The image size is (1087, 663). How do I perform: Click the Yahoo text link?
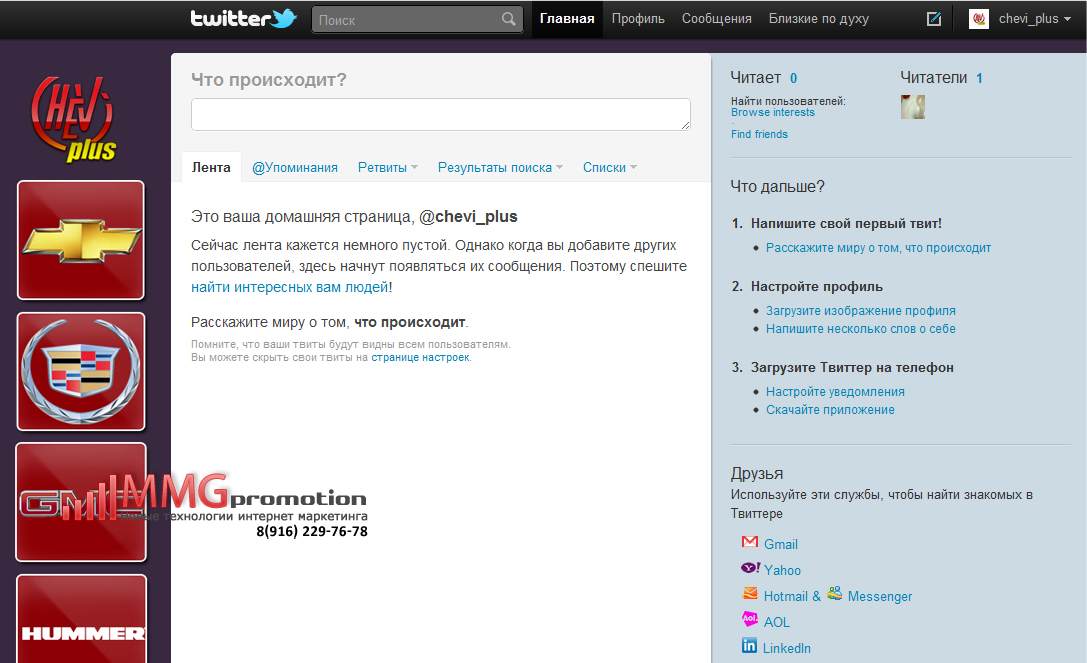tap(782, 570)
